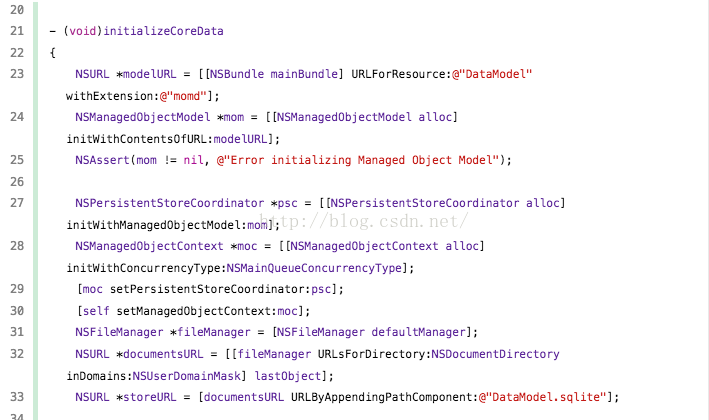
Task: Click the inDomains: selector
Action: pos(99,376)
